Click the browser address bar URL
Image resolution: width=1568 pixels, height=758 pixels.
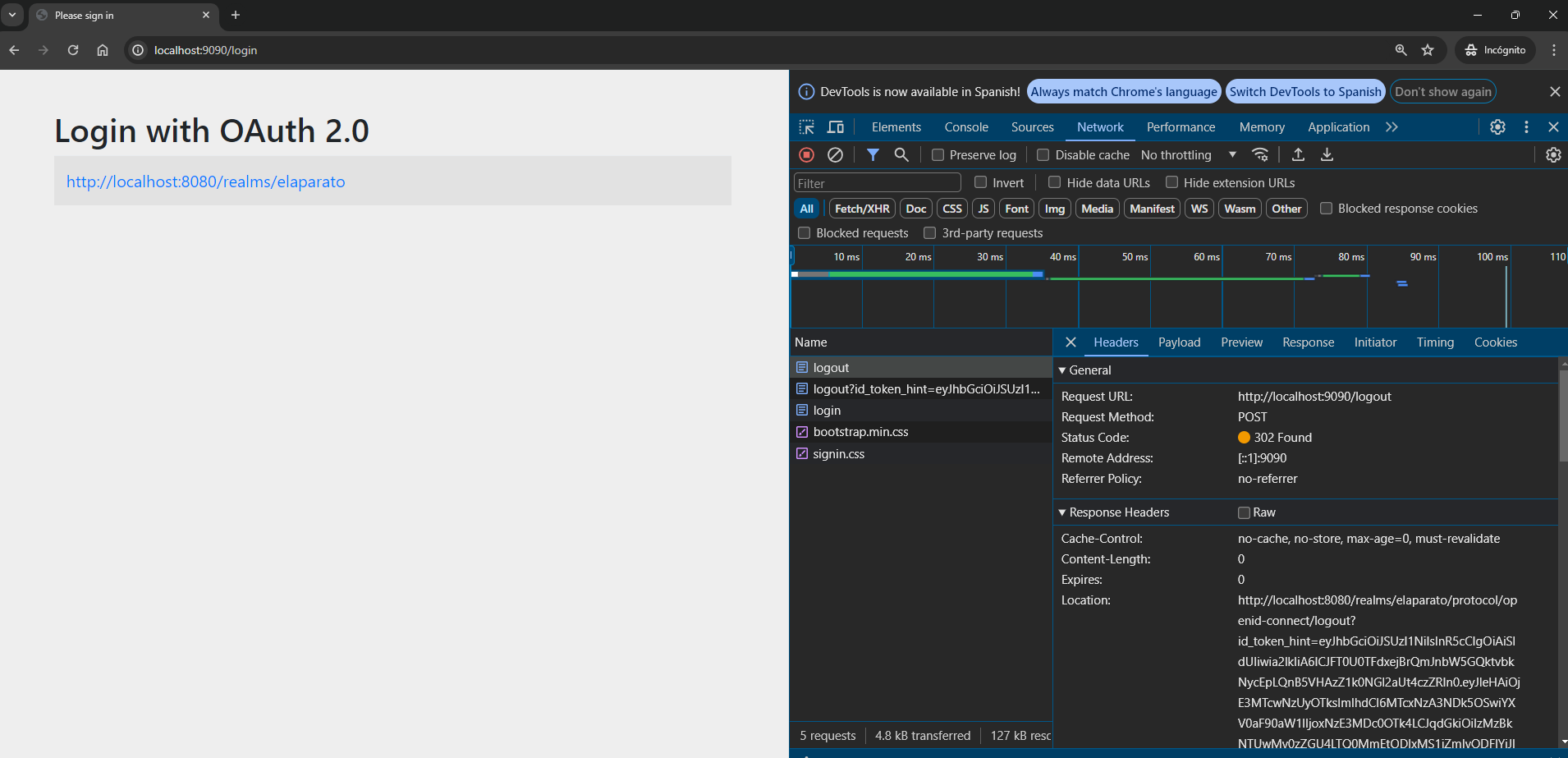pyautogui.click(x=205, y=50)
